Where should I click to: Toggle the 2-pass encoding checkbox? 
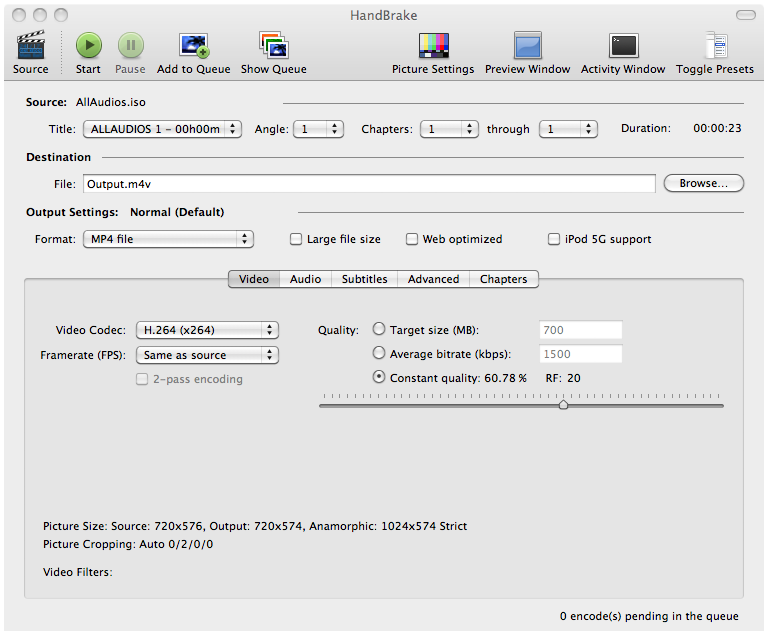pos(142,379)
